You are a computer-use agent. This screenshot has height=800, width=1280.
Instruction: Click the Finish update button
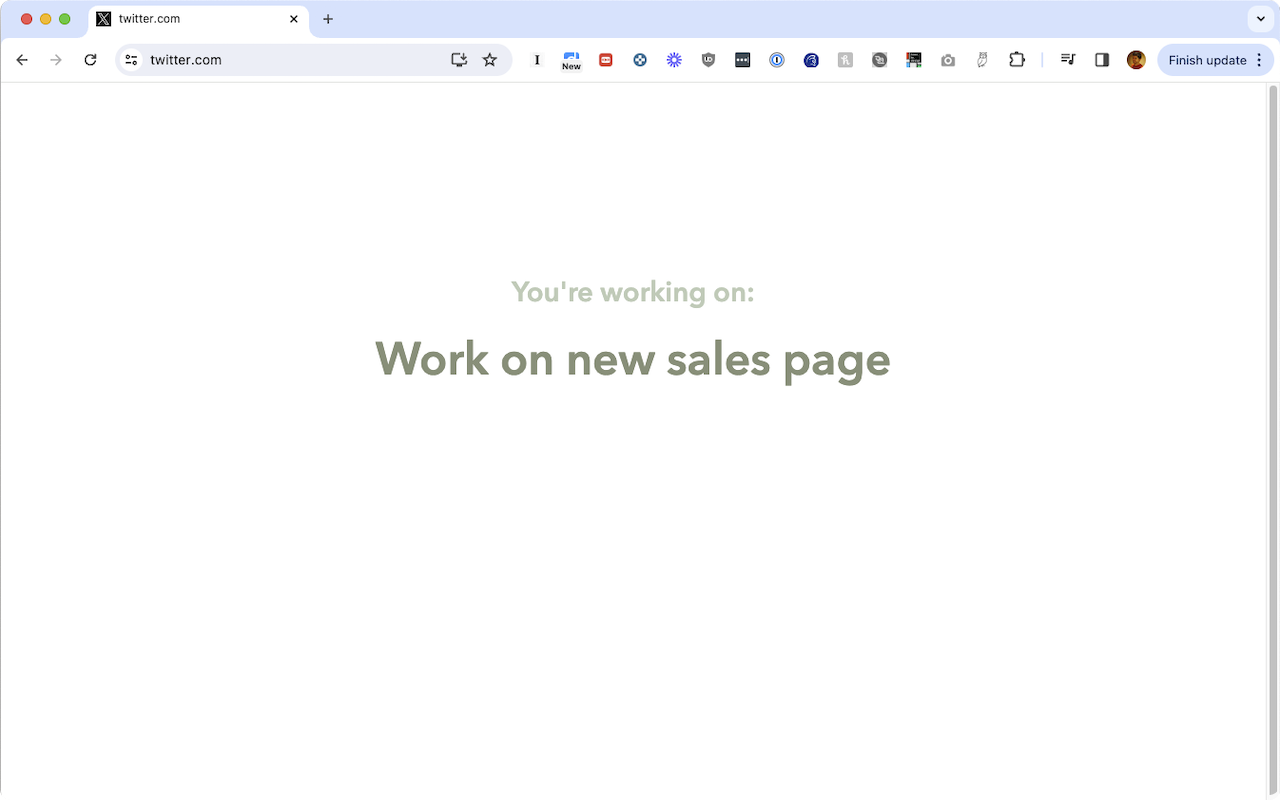(x=1208, y=60)
